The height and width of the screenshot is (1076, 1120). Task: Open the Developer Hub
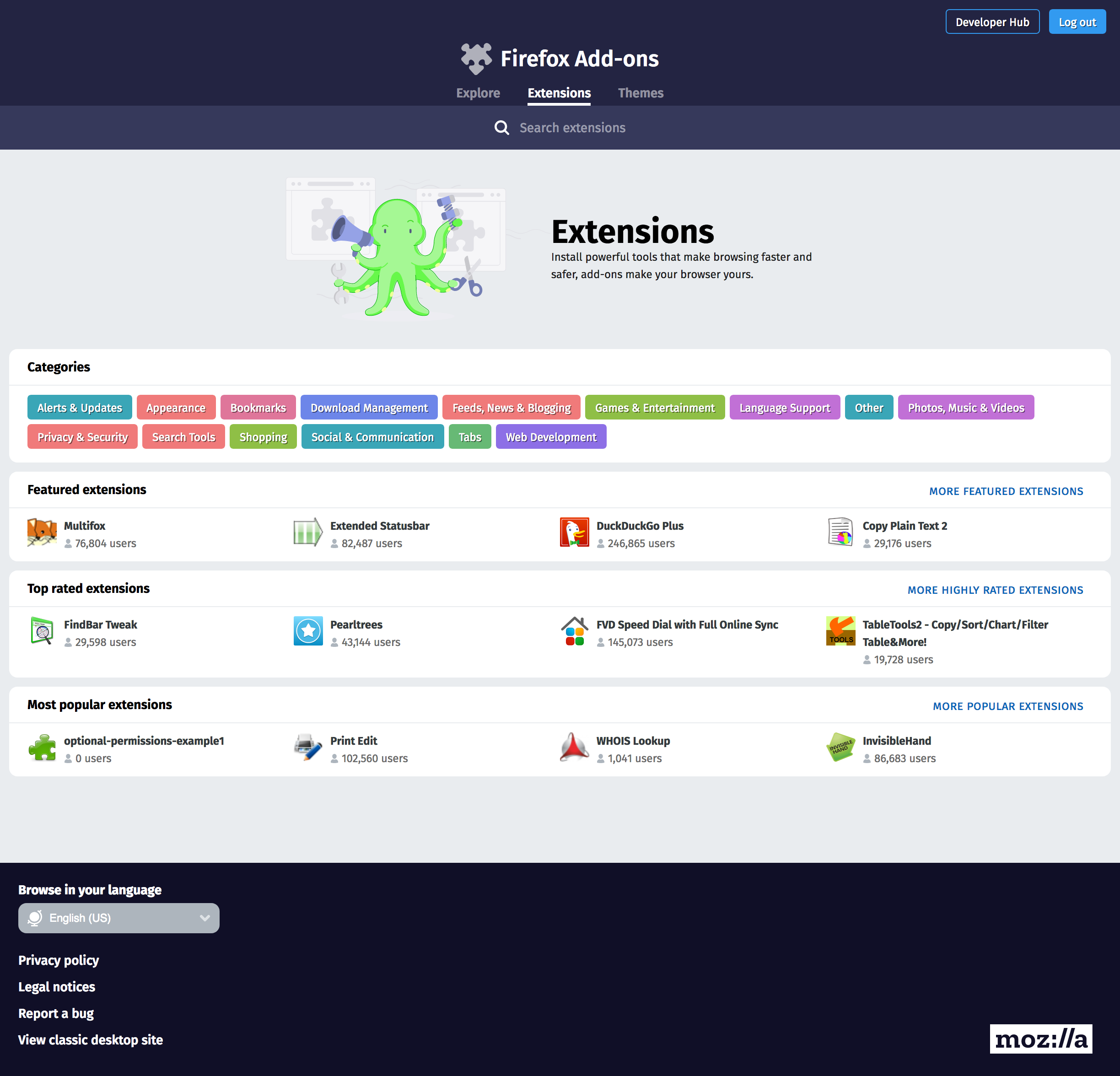992,22
